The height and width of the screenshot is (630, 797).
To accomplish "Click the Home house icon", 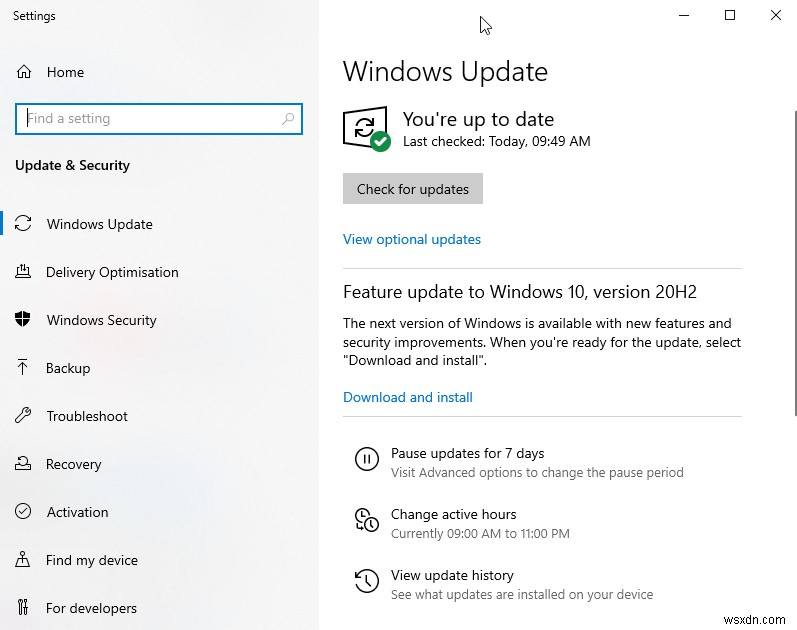I will click(24, 72).
